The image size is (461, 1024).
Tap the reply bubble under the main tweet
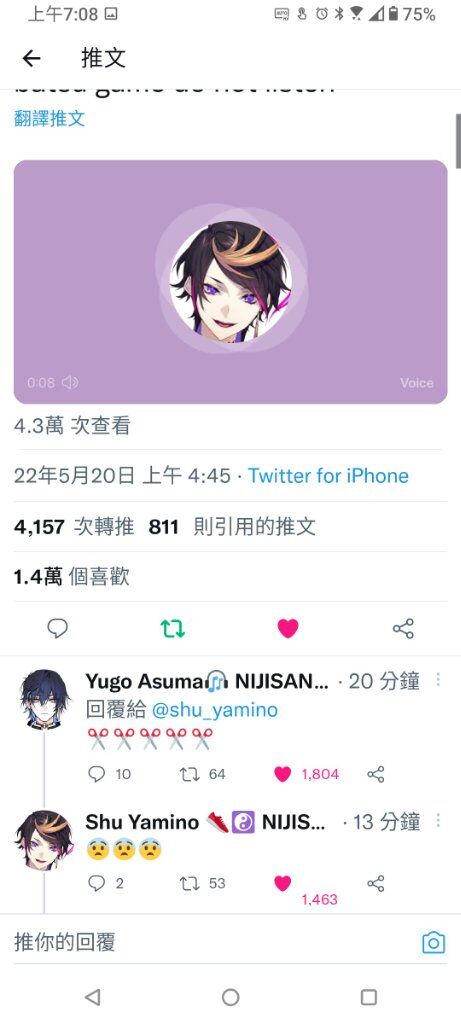tap(57, 628)
